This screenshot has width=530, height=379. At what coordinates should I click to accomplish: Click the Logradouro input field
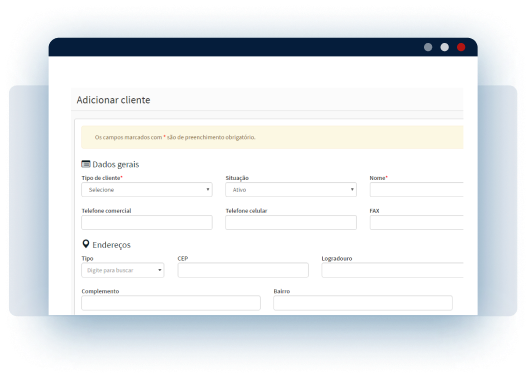coord(392,270)
